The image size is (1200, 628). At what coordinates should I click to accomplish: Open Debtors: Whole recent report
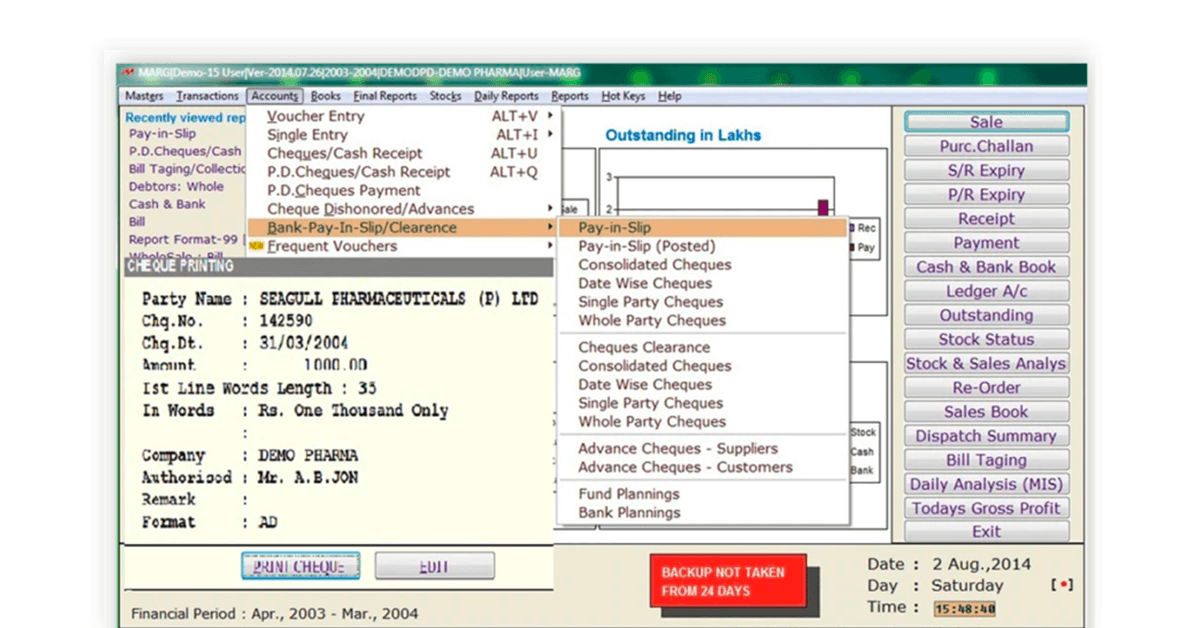point(176,187)
